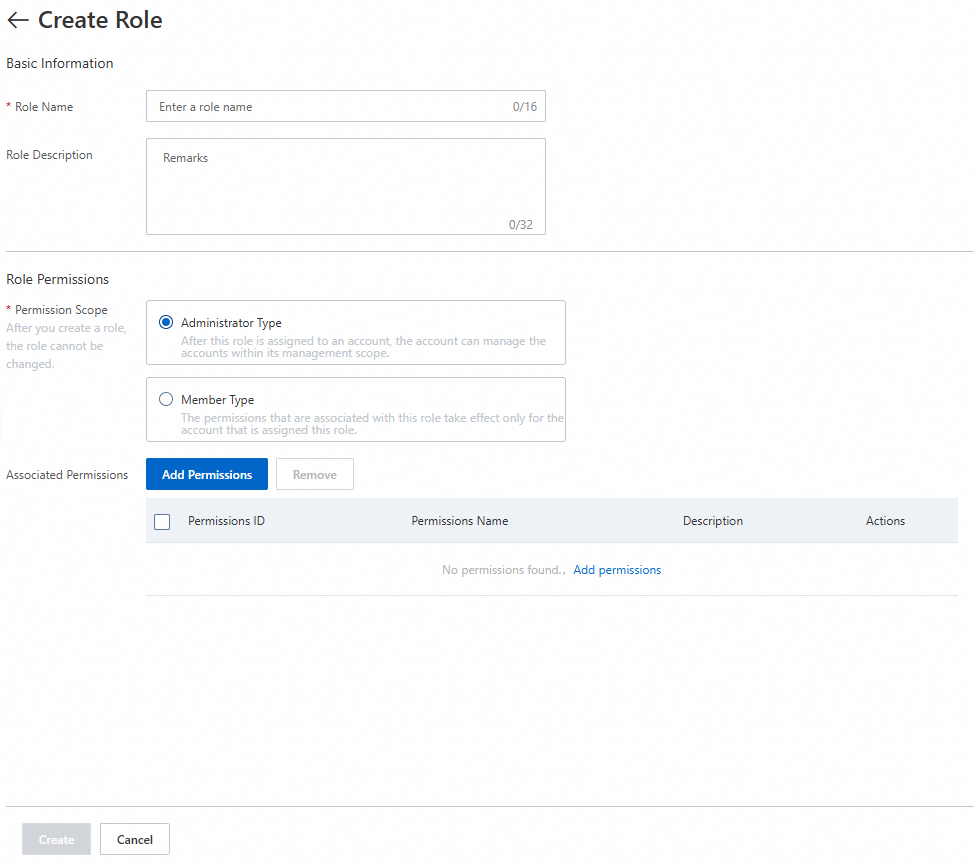The height and width of the screenshot is (867, 974).
Task: Click the Associated Permissions label
Action: 67,475
